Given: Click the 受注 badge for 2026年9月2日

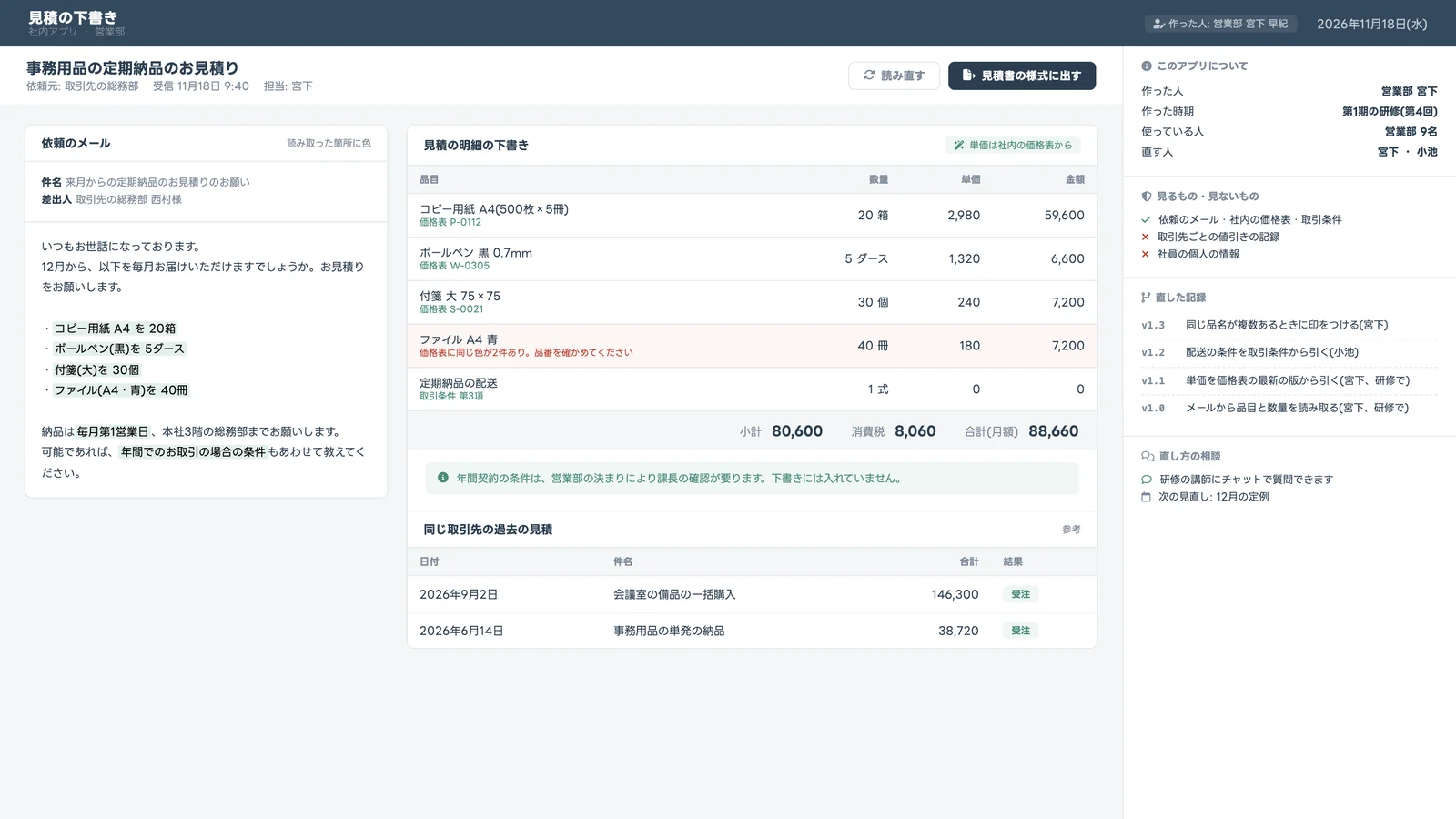Looking at the screenshot, I should [x=1020, y=594].
